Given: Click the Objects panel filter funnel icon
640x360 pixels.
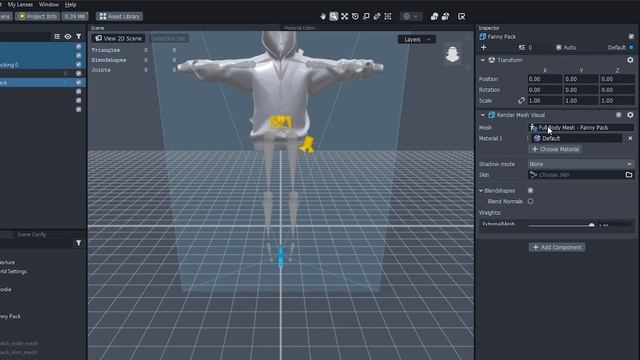Looking at the screenshot, I should pos(78,36).
